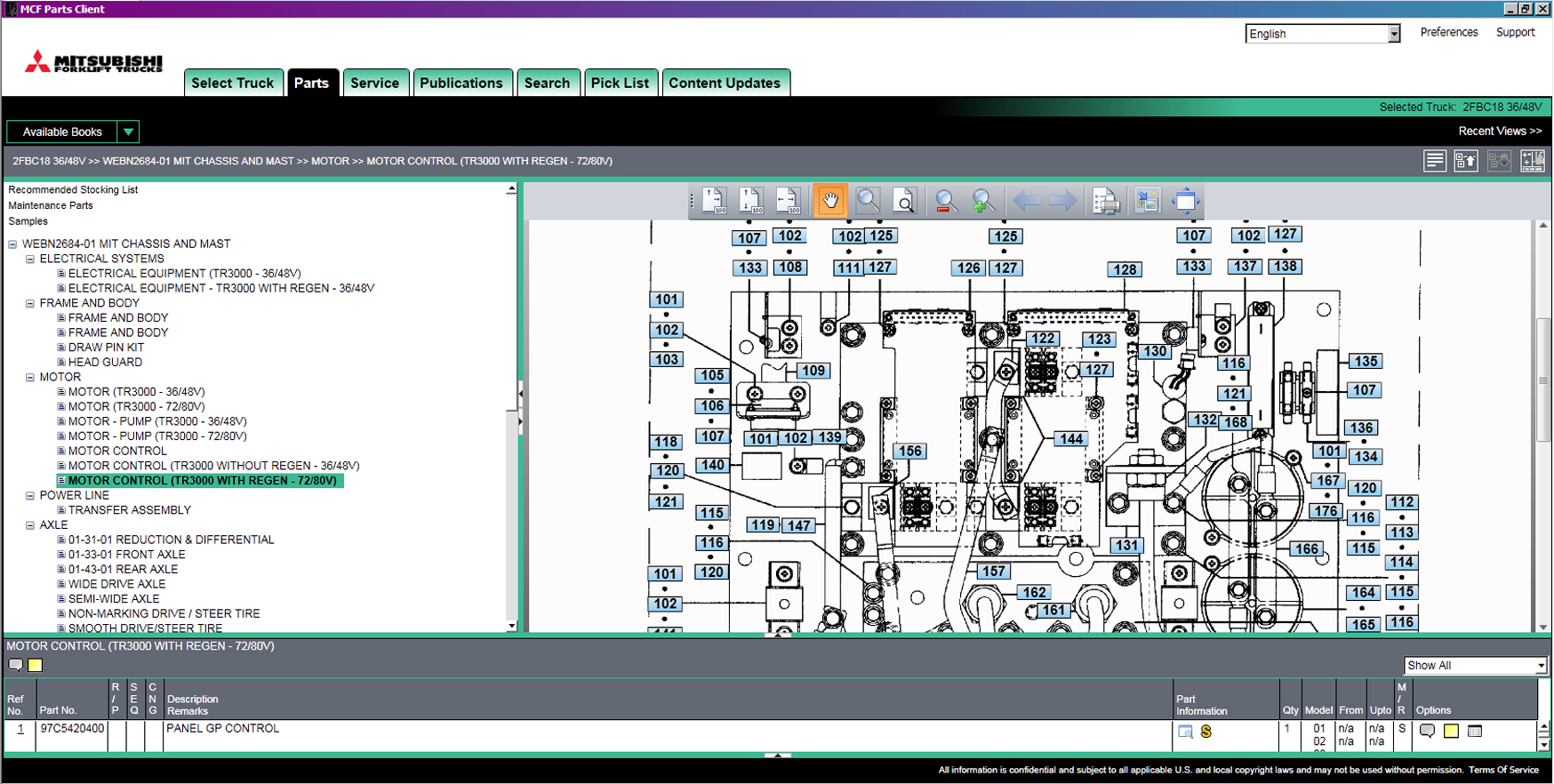Viewport: 1554px width, 784px height.
Task: Open the Pick List tab
Action: tap(620, 83)
